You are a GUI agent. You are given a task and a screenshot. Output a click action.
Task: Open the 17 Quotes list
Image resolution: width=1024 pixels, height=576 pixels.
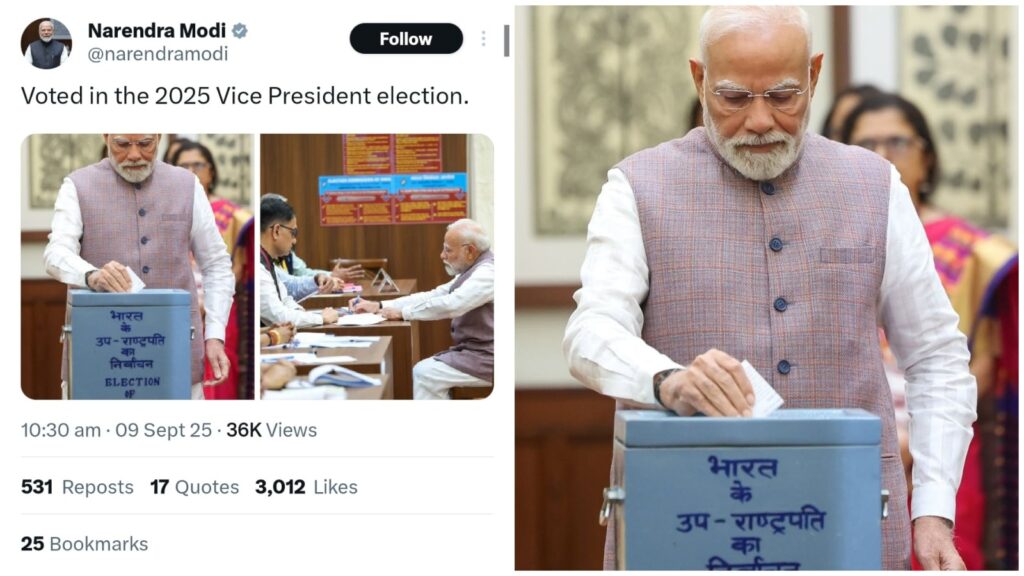click(x=194, y=487)
